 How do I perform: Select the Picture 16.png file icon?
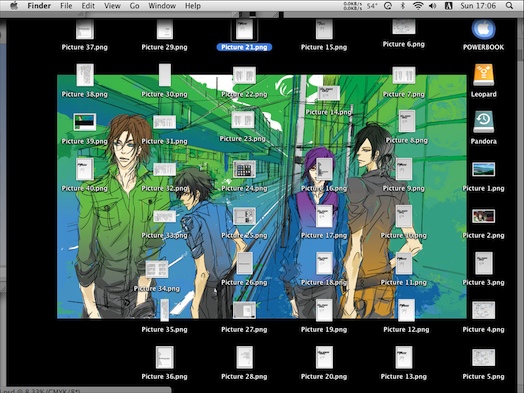point(324,169)
